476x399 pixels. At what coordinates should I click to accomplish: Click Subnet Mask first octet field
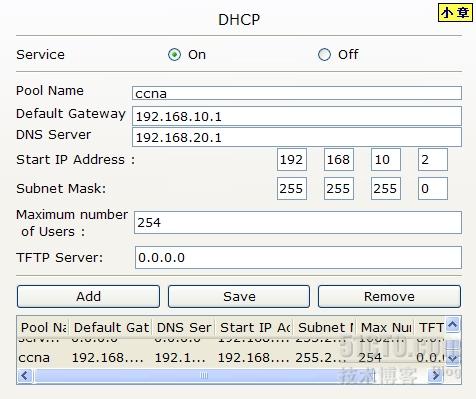coord(292,189)
